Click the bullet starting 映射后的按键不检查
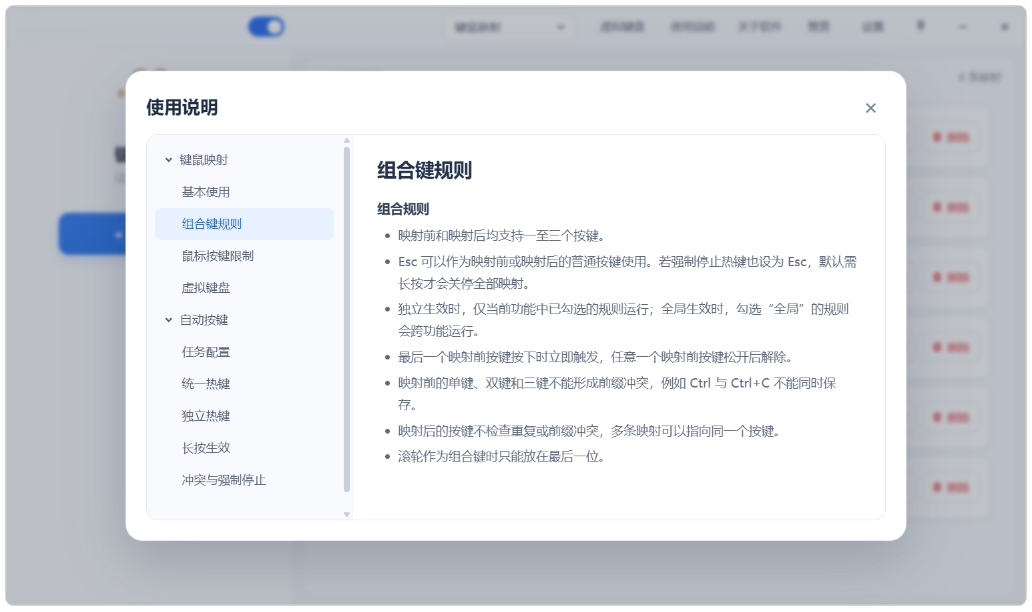Image resolution: width=1032 pixels, height=612 pixels. pyautogui.click(x=589, y=431)
